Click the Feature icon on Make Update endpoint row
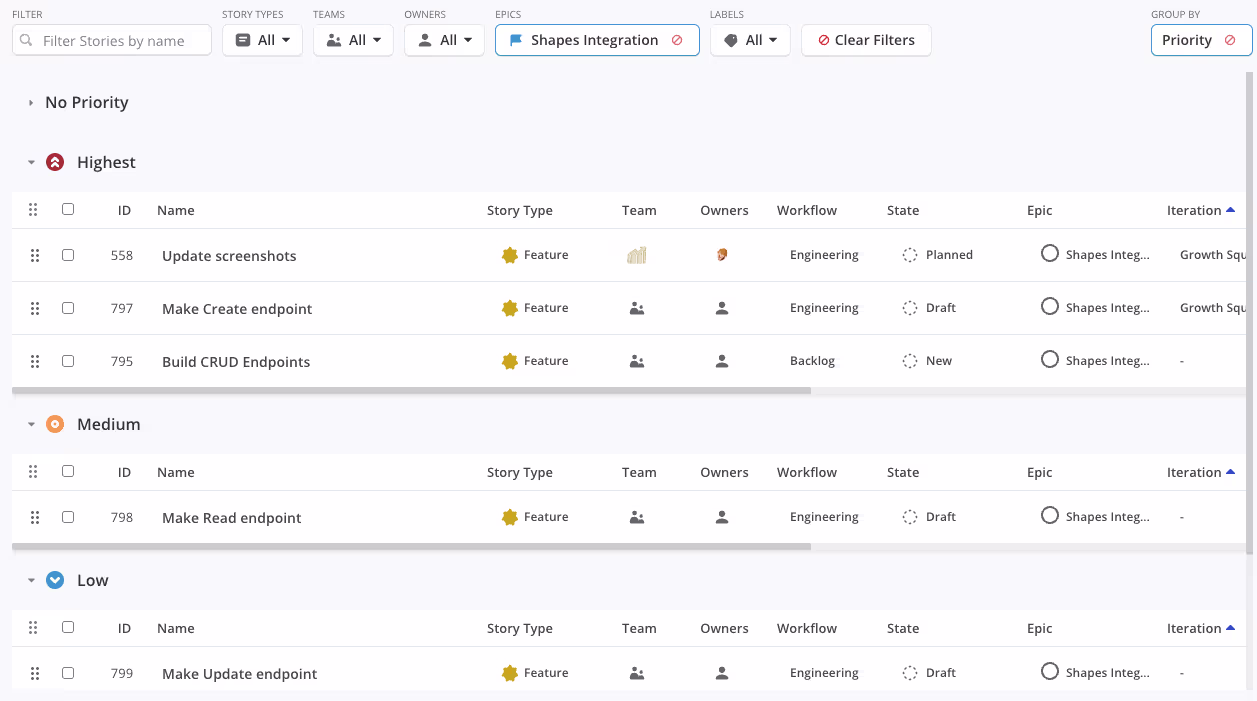Screen dimensions: 1257x701 pos(510,673)
